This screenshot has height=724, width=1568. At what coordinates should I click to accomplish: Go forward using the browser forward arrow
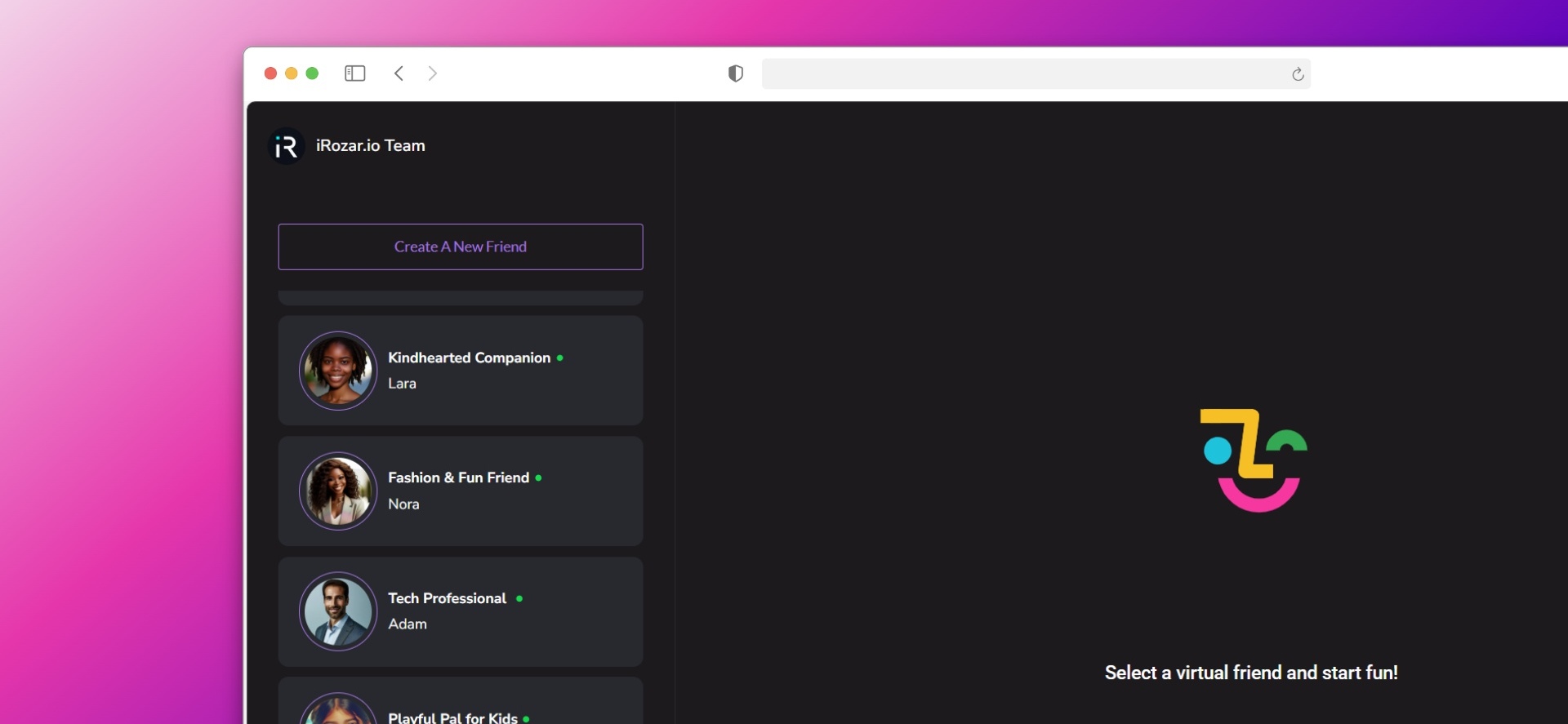tap(433, 73)
